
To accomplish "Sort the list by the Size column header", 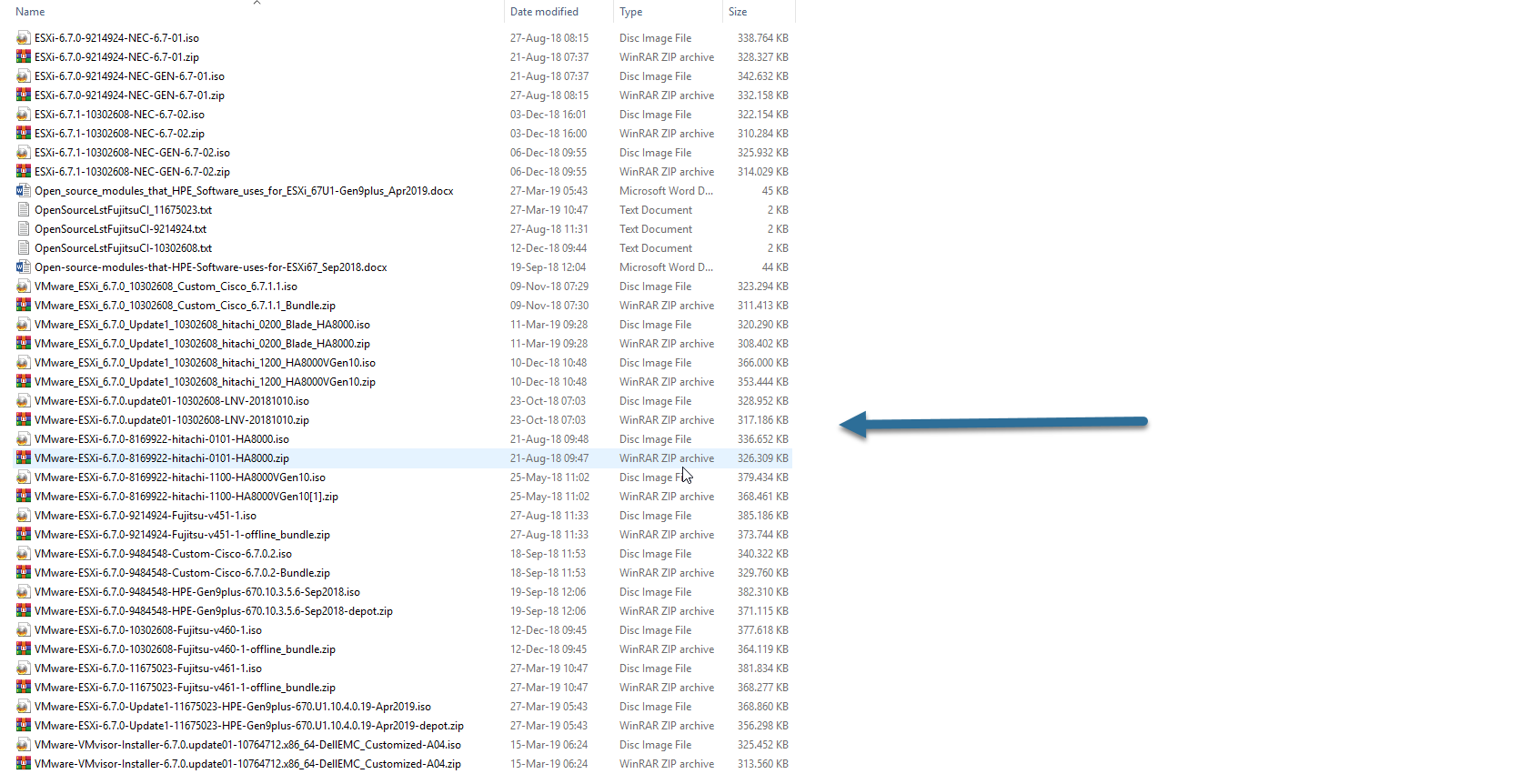I will pos(738,12).
